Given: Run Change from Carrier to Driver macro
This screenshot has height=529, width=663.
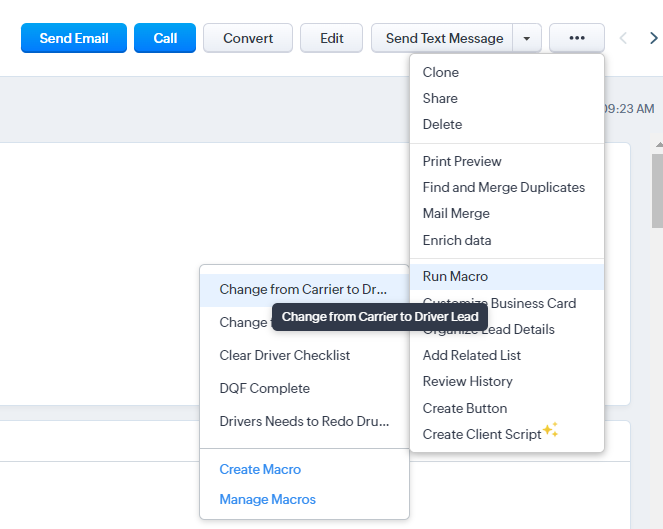Looking at the screenshot, I should click(302, 289).
